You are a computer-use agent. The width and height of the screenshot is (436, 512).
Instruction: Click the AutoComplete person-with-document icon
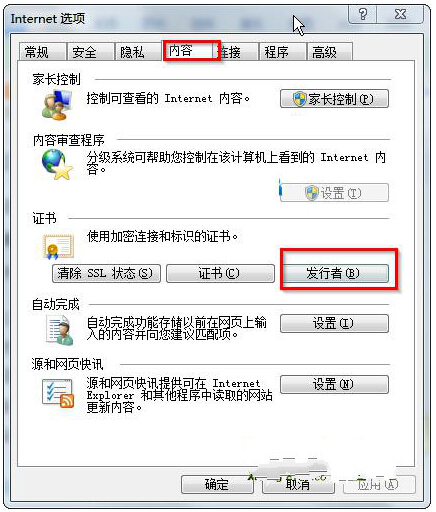[59, 330]
